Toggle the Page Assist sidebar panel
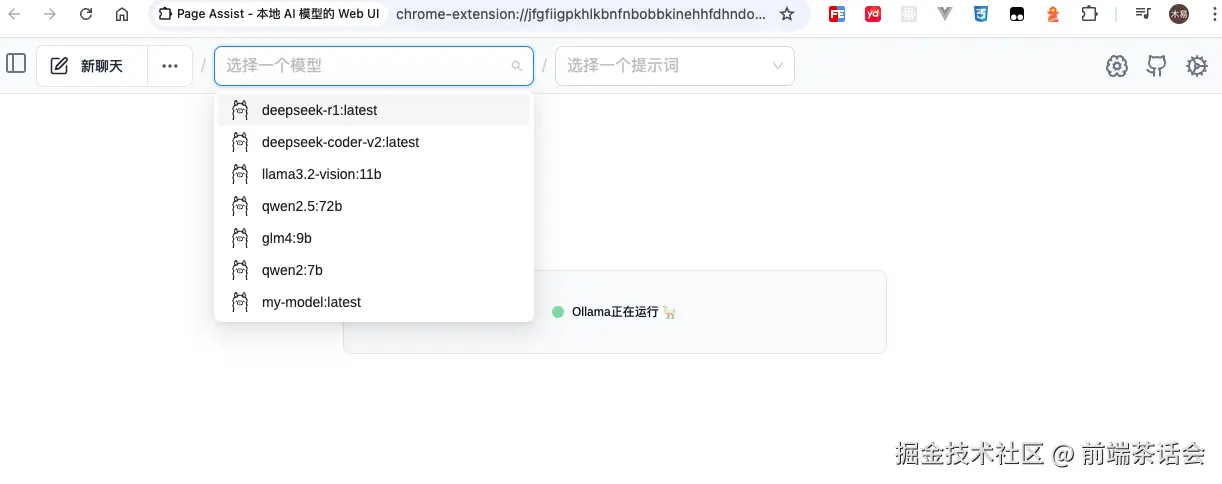The width and height of the screenshot is (1222, 484). coord(16,64)
